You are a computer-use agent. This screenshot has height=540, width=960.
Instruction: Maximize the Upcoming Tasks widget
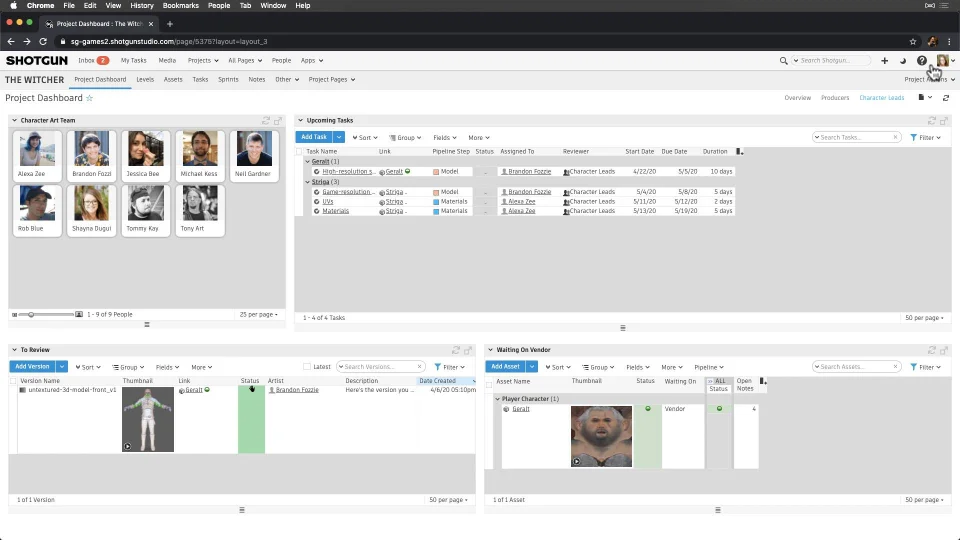click(944, 121)
